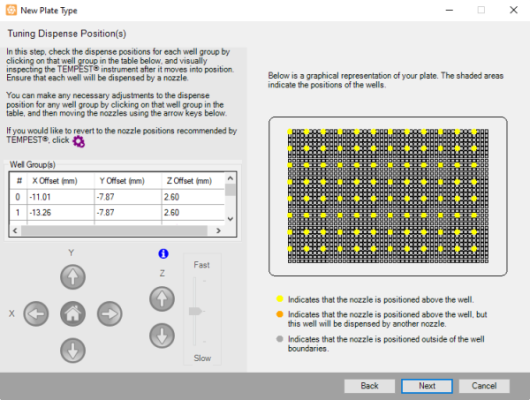Click the blue info icon above Z

[x=163, y=254]
